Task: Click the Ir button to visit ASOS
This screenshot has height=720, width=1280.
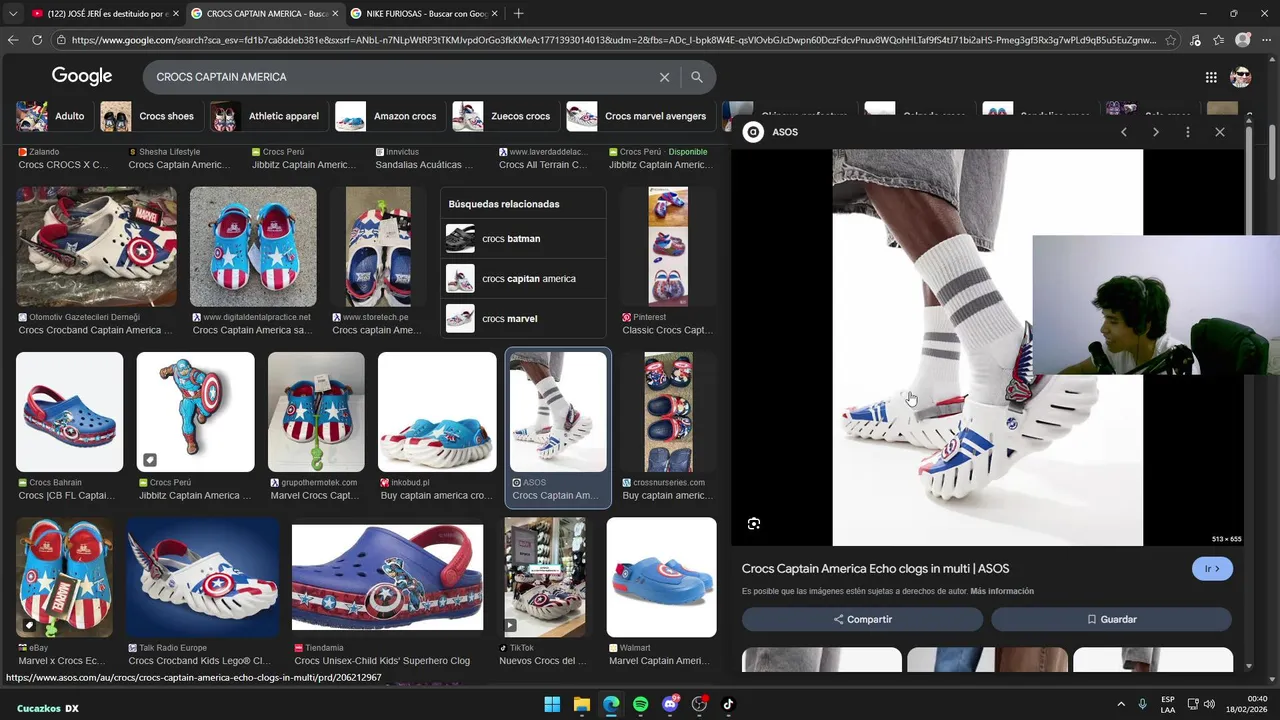Action: [1212, 569]
